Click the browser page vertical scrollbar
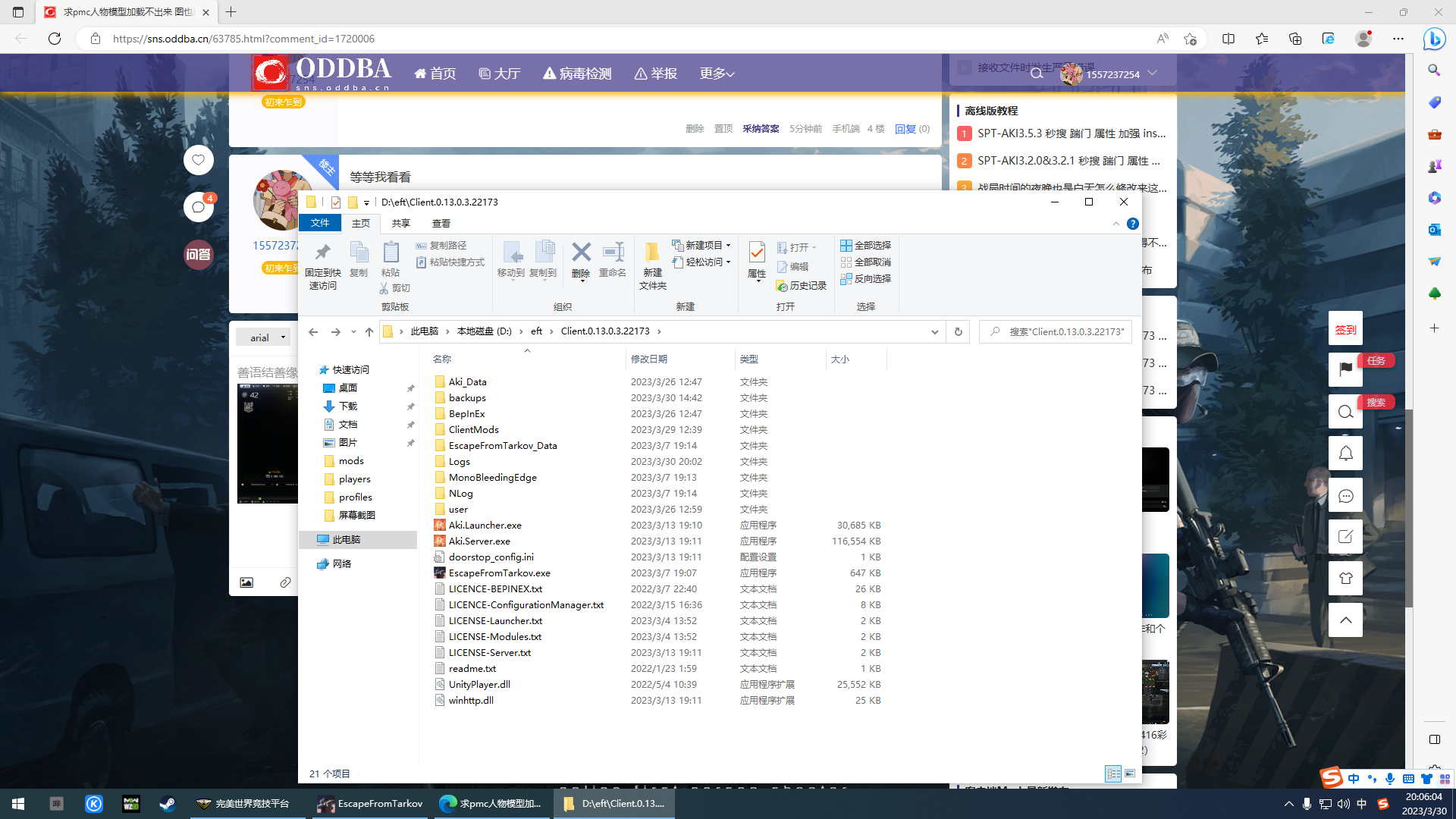 click(1409, 508)
